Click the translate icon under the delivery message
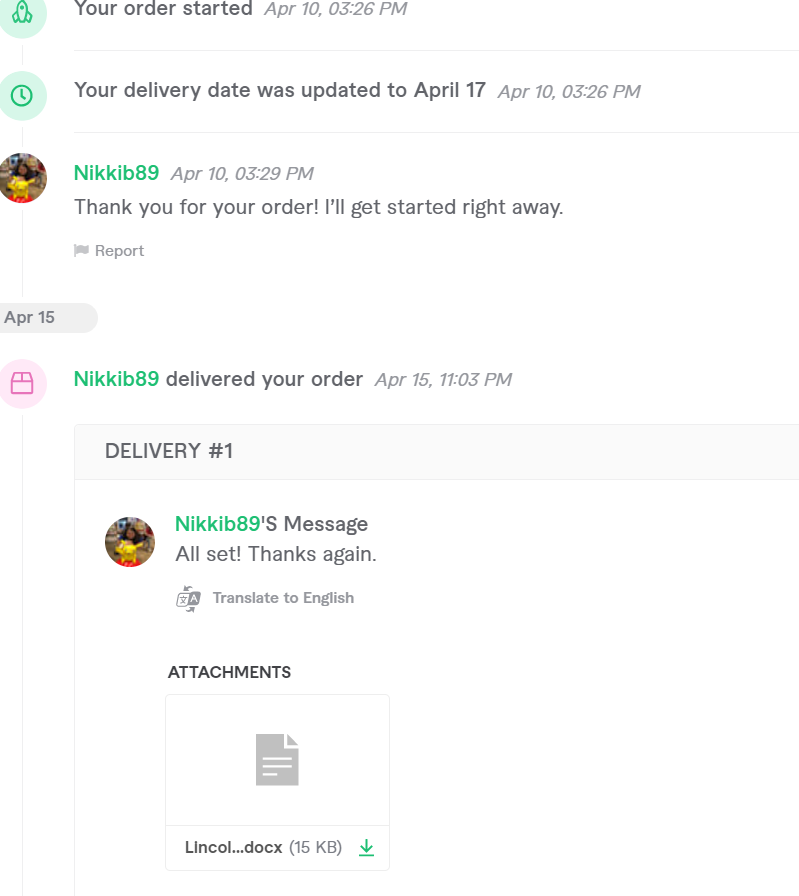The image size is (799, 896). click(x=188, y=598)
